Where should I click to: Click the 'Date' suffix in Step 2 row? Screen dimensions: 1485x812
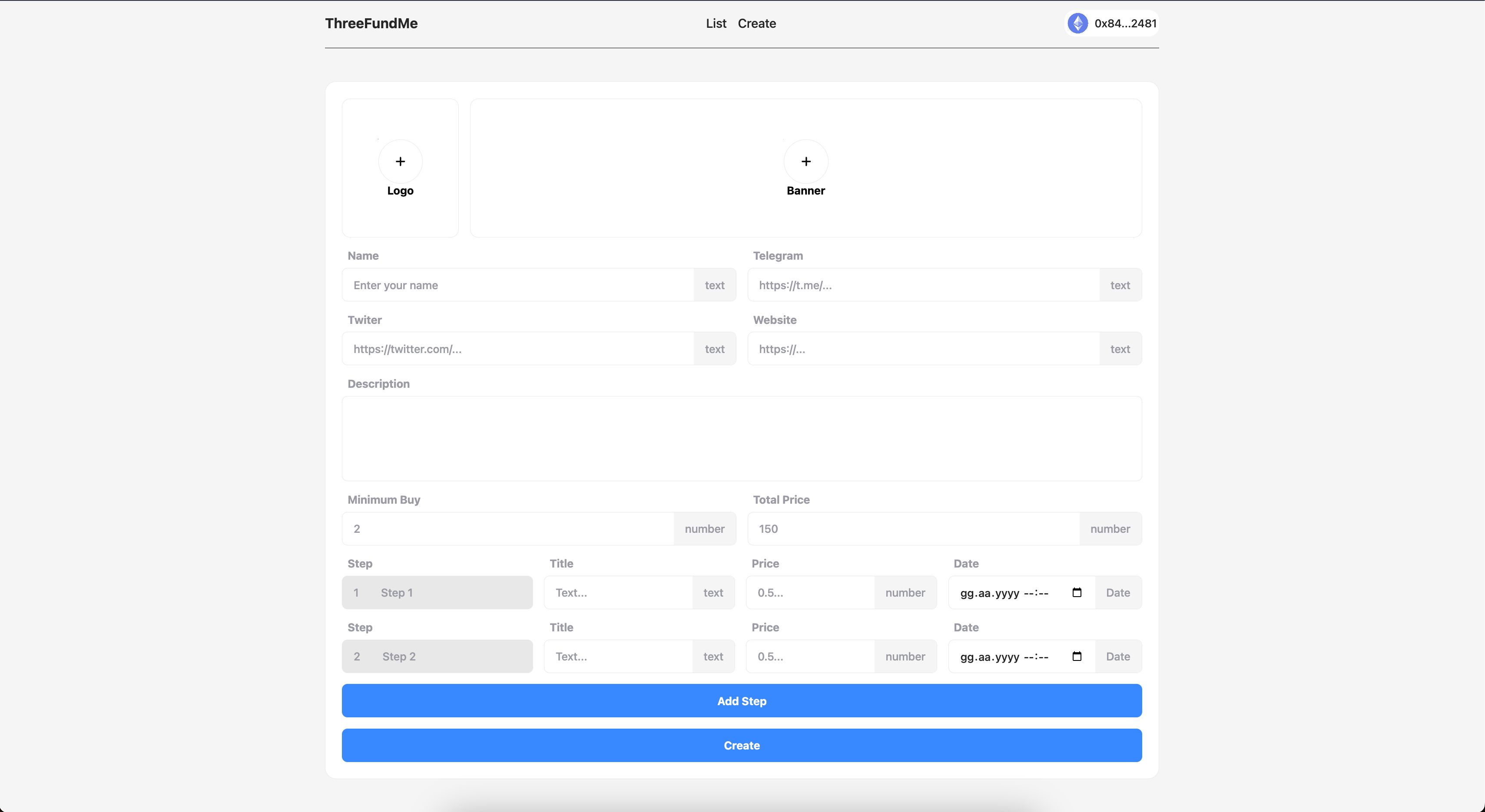click(x=1118, y=657)
